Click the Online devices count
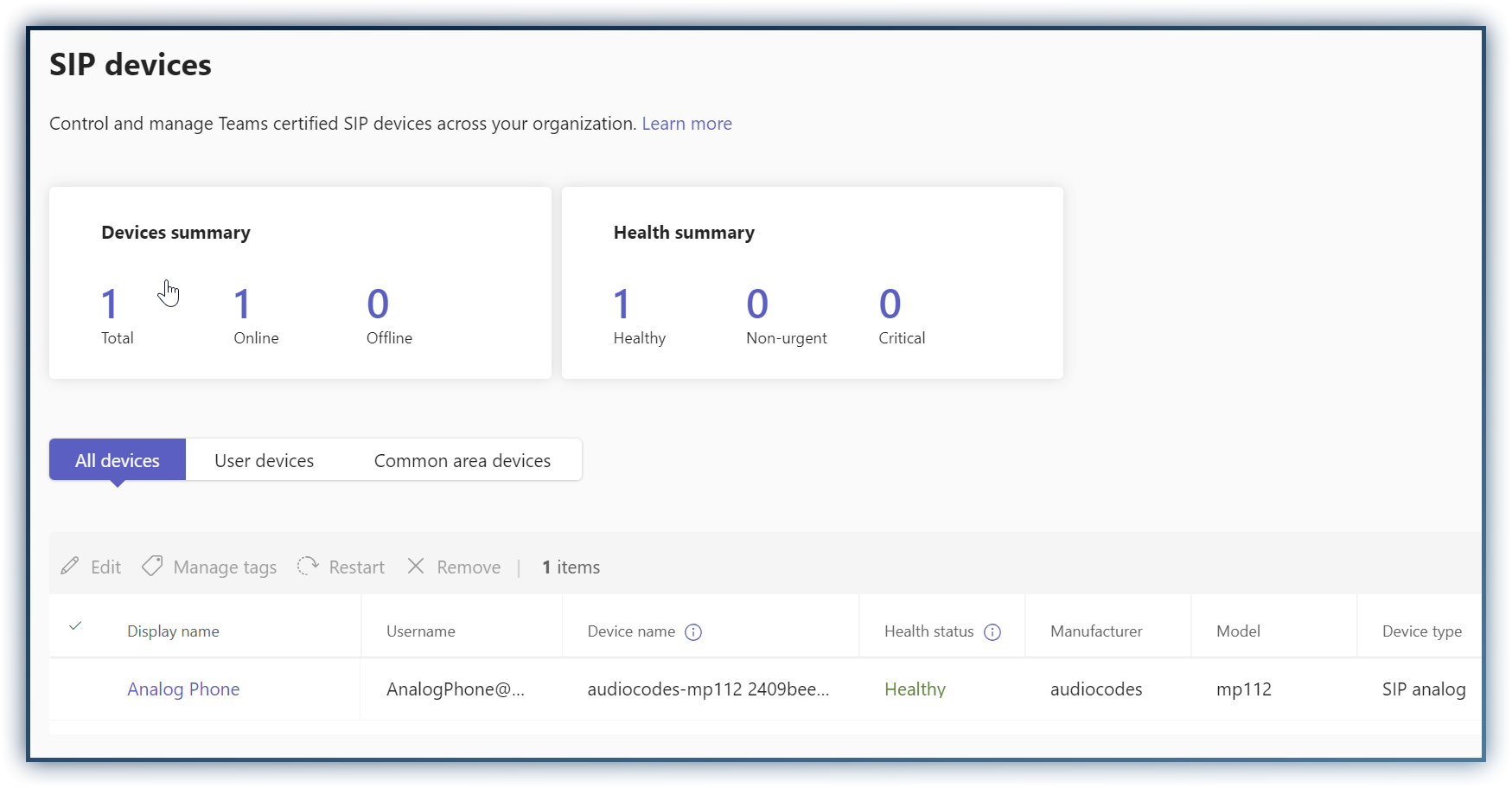Screen dimensions: 1512x788 242,304
